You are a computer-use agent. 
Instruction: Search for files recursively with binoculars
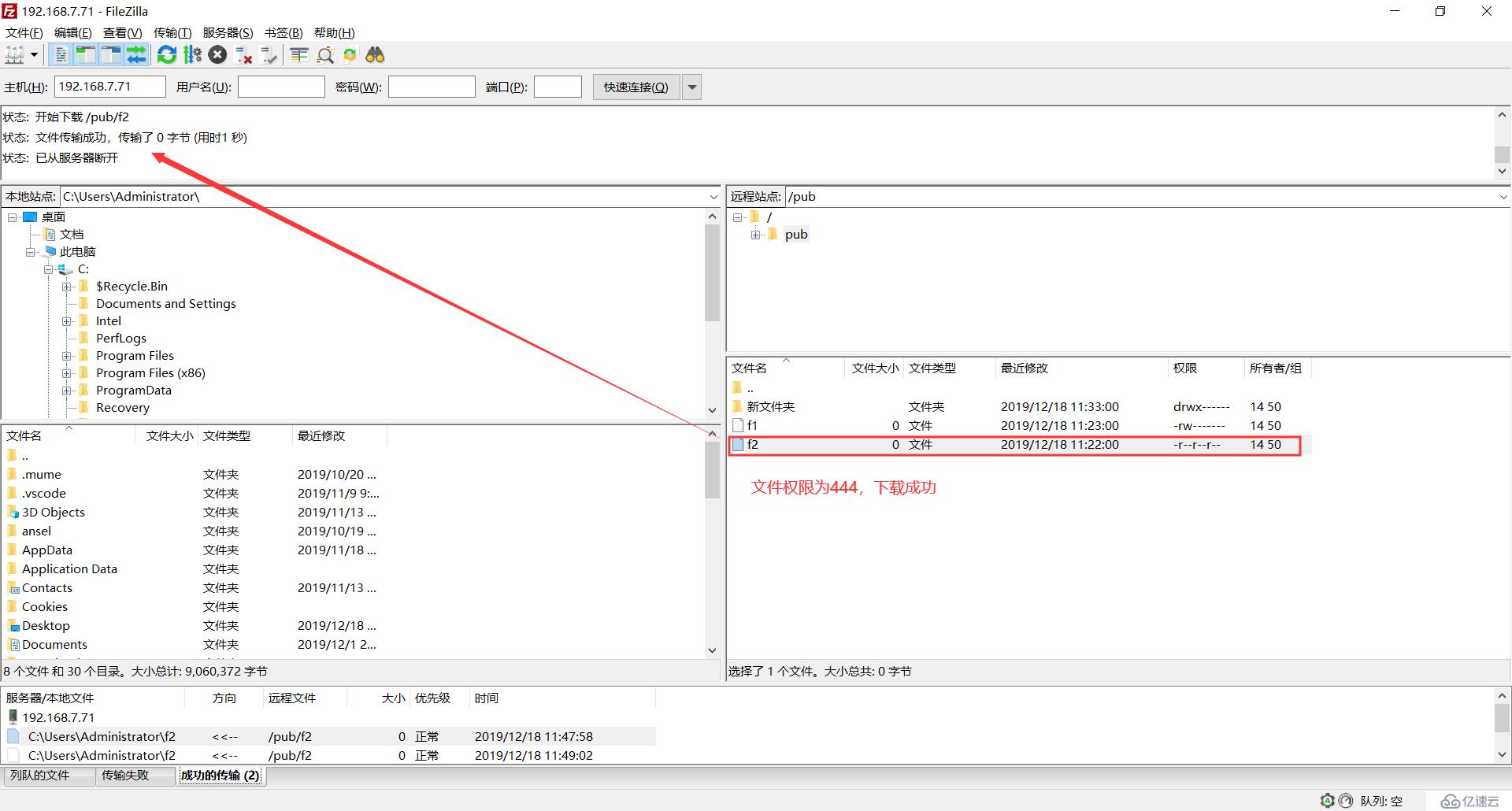tap(375, 55)
